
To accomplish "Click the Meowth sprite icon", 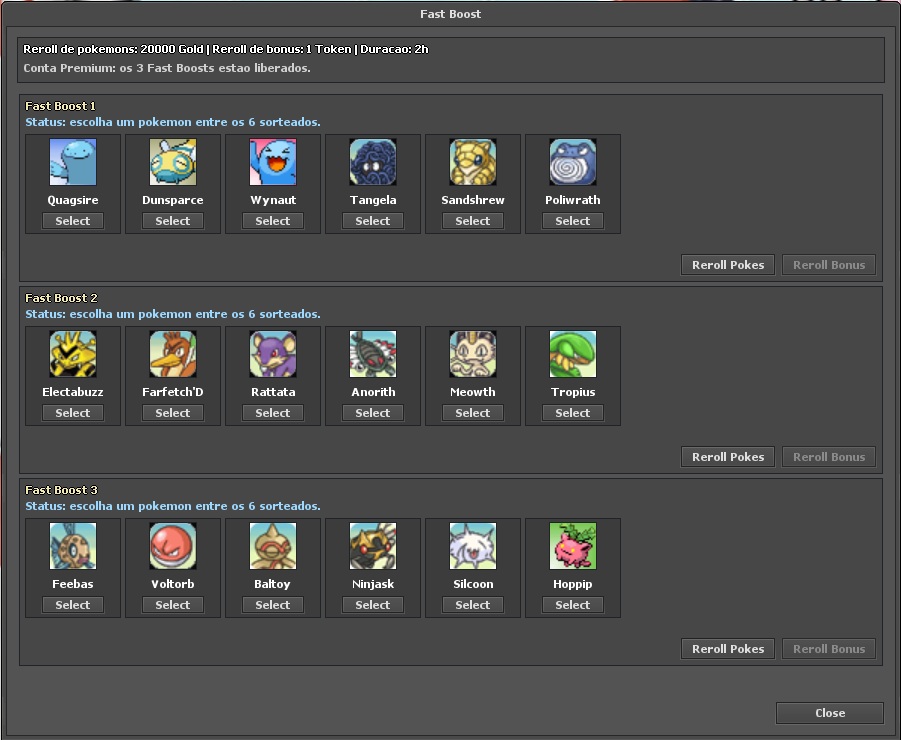I will (472, 353).
